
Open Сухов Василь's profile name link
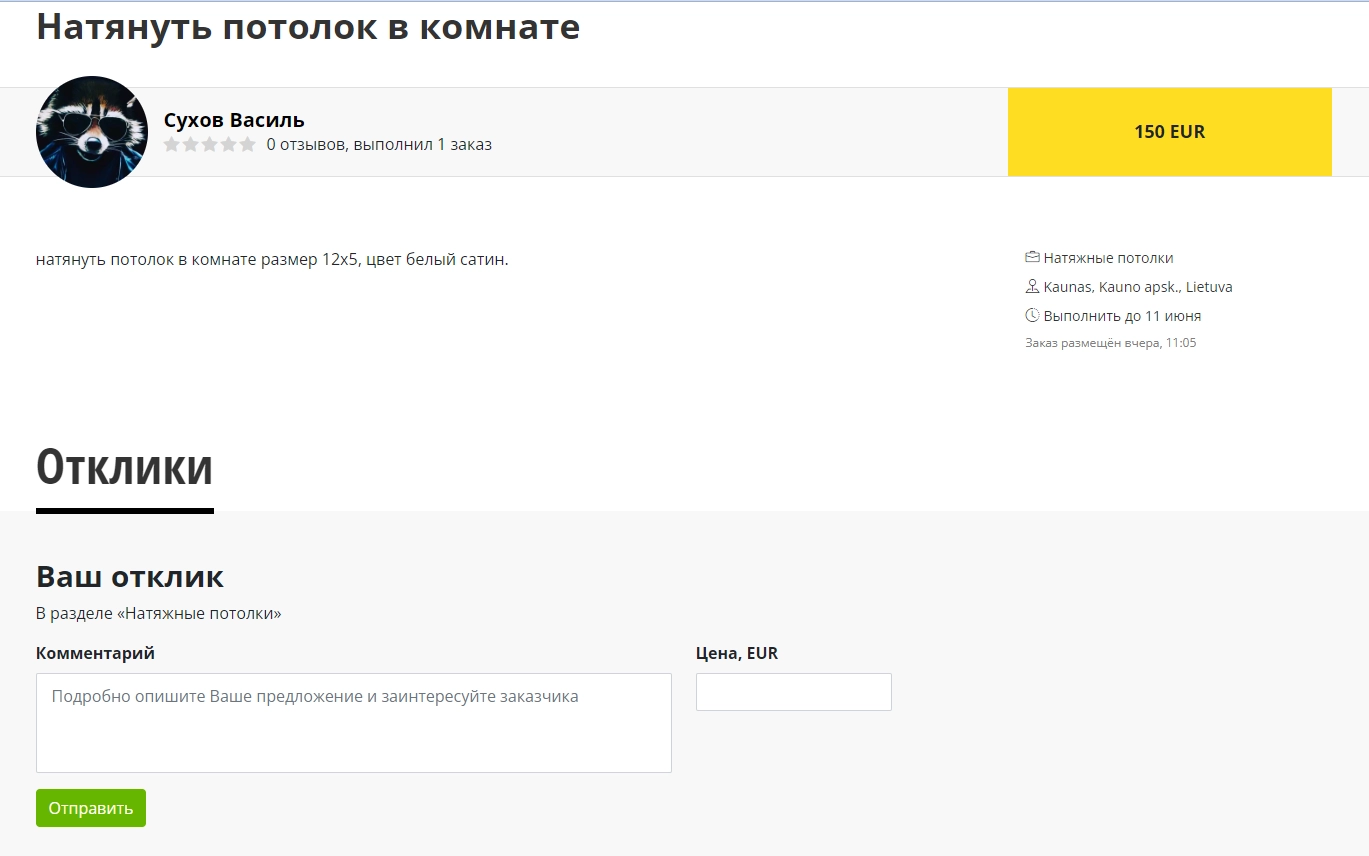tap(234, 120)
